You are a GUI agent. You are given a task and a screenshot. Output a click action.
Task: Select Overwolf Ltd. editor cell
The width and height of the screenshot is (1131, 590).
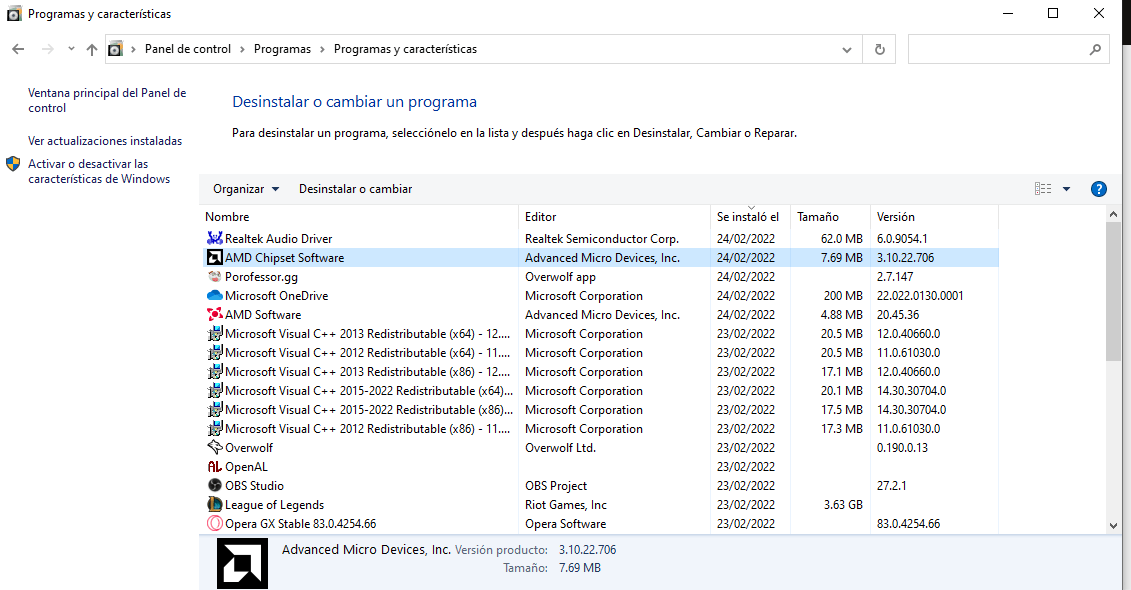(560, 447)
